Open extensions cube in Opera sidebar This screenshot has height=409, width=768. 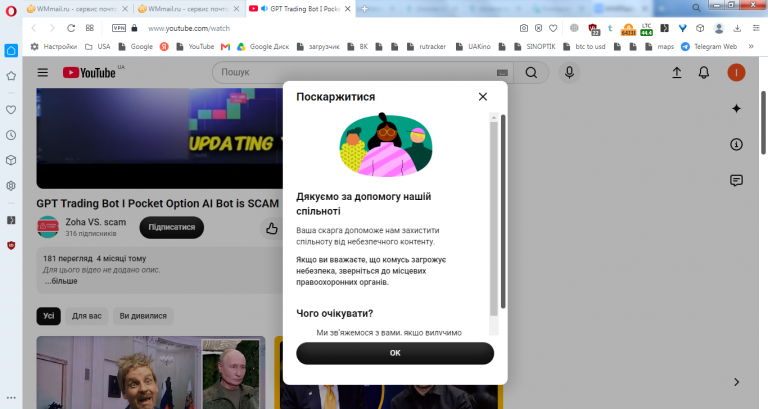(x=11, y=160)
